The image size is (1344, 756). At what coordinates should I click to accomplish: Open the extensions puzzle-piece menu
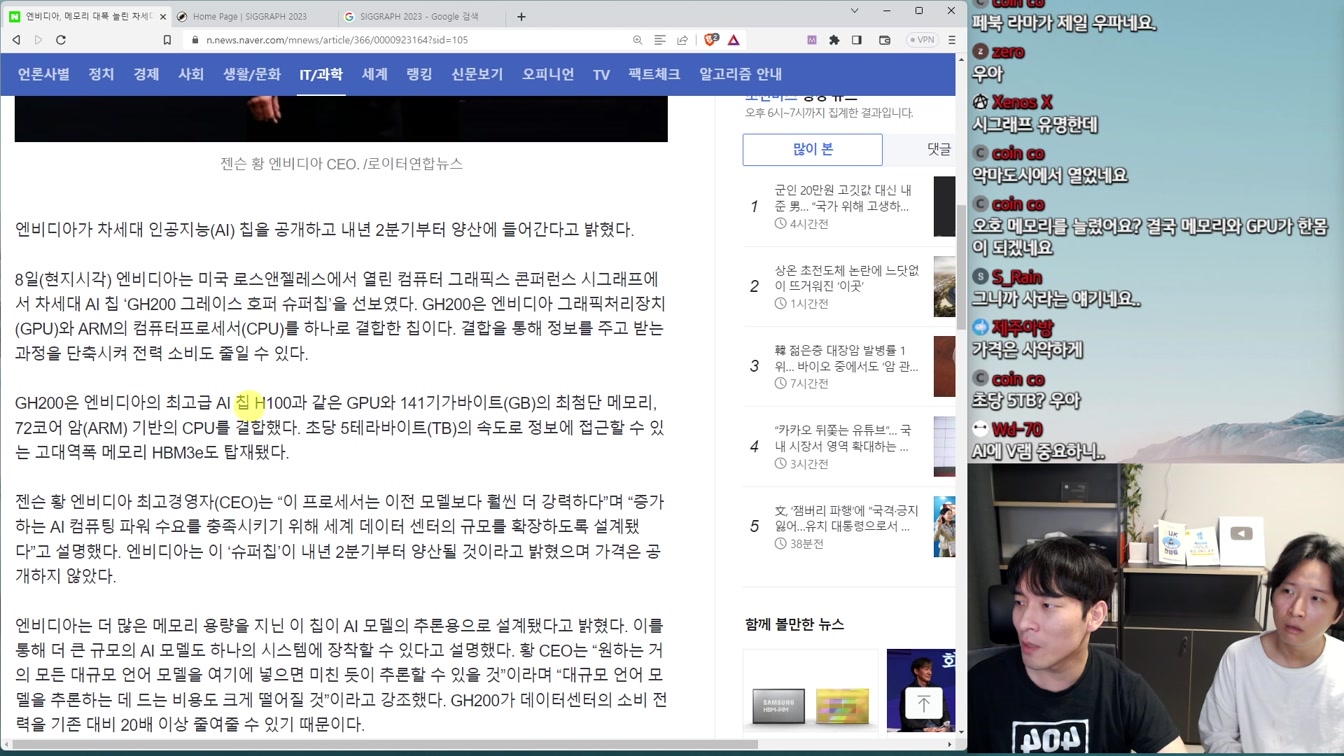click(834, 40)
